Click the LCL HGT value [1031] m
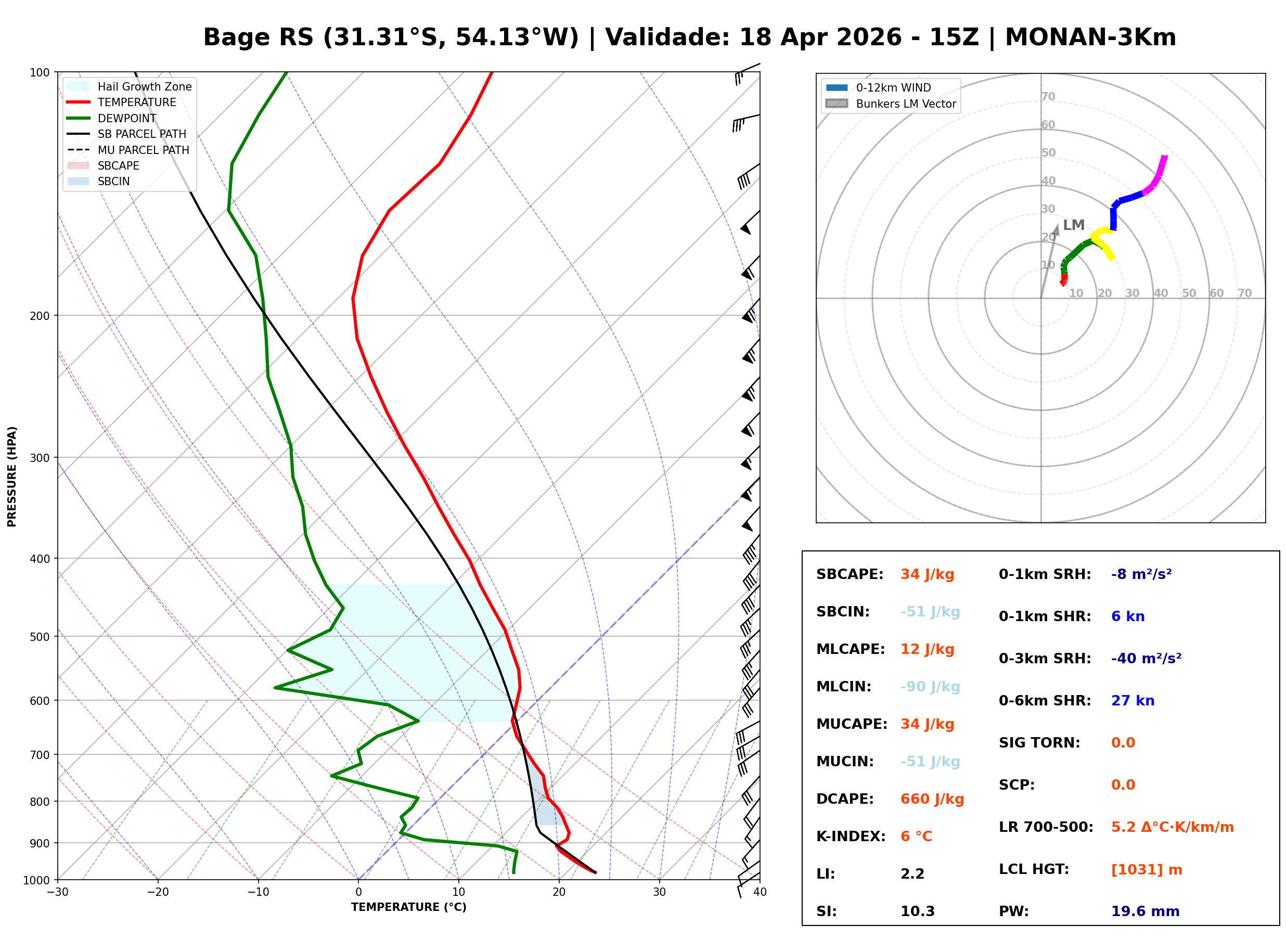This screenshot has width=1287, height=952. click(1148, 870)
